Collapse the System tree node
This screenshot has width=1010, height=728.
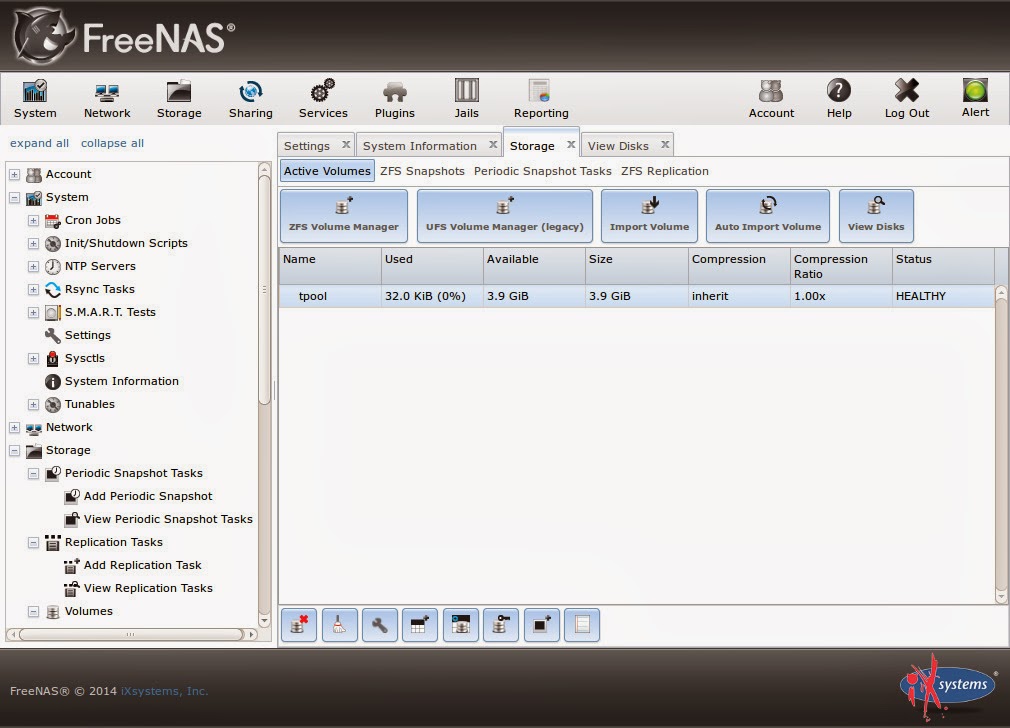(x=14, y=198)
